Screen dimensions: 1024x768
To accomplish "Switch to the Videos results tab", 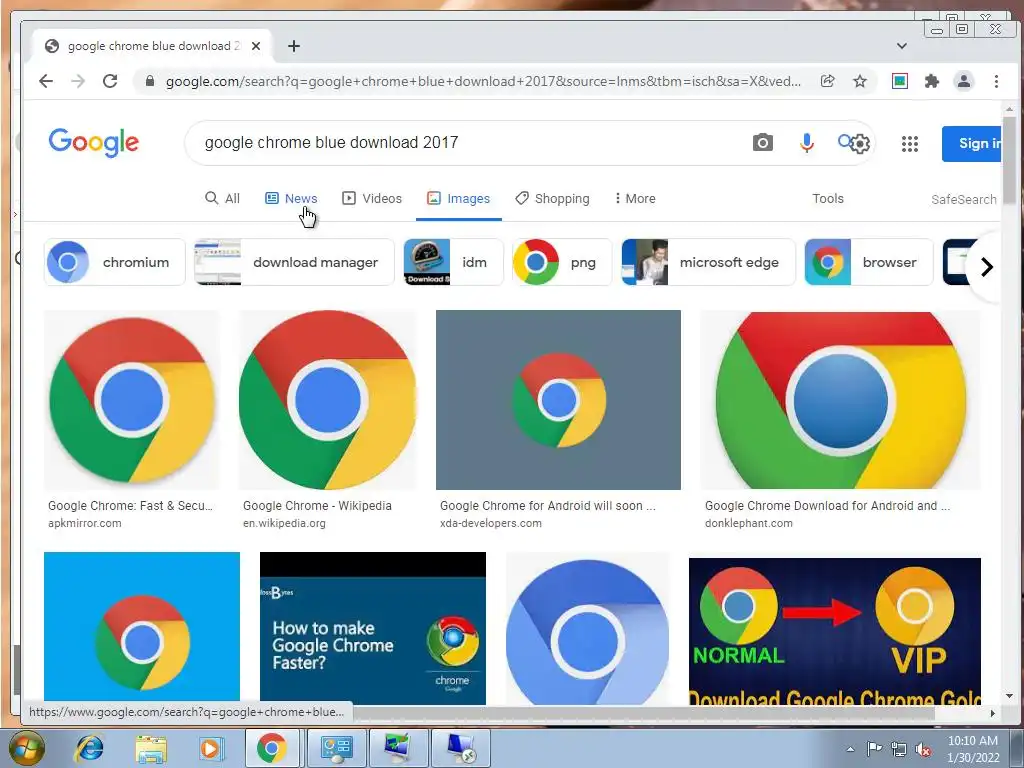I will point(372,199).
